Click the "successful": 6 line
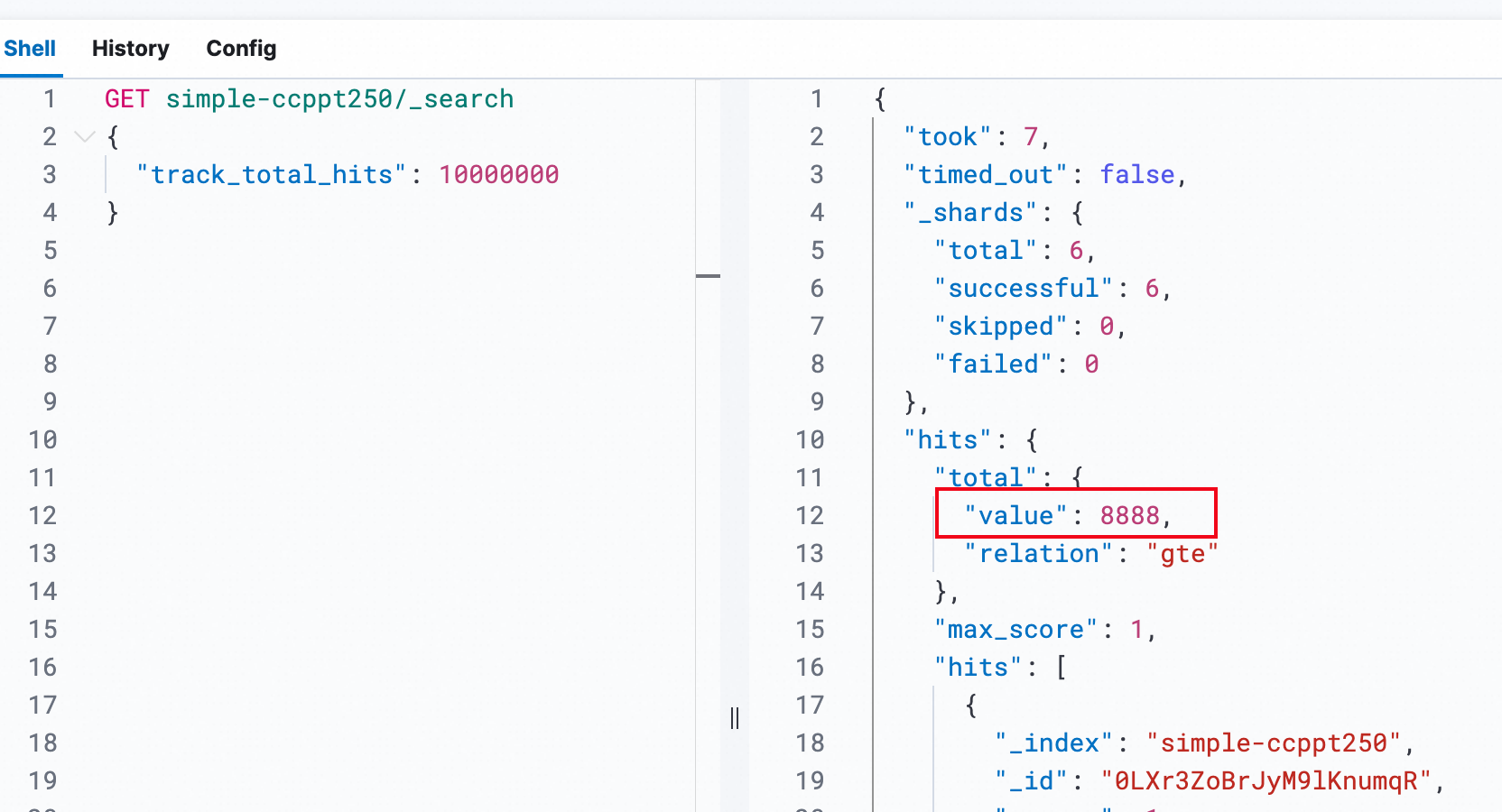This screenshot has height=812, width=1502. click(1053, 289)
